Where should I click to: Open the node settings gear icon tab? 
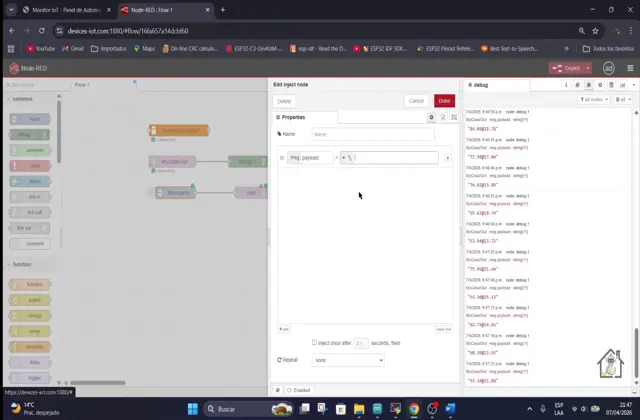click(x=431, y=117)
